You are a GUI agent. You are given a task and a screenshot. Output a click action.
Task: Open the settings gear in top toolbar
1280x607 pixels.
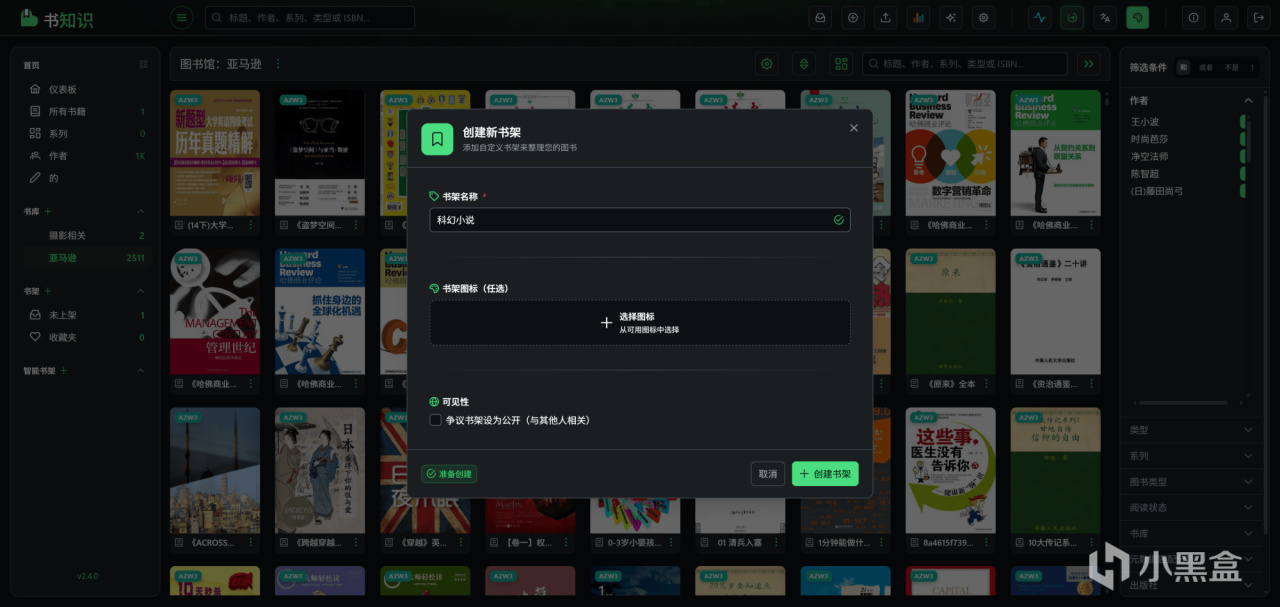[985, 17]
